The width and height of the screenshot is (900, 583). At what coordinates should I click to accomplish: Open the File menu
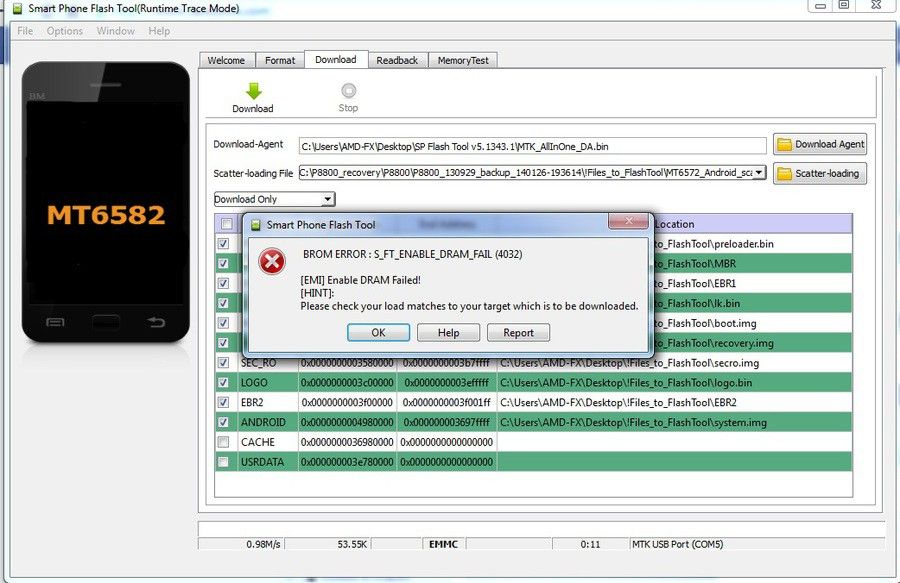point(25,31)
